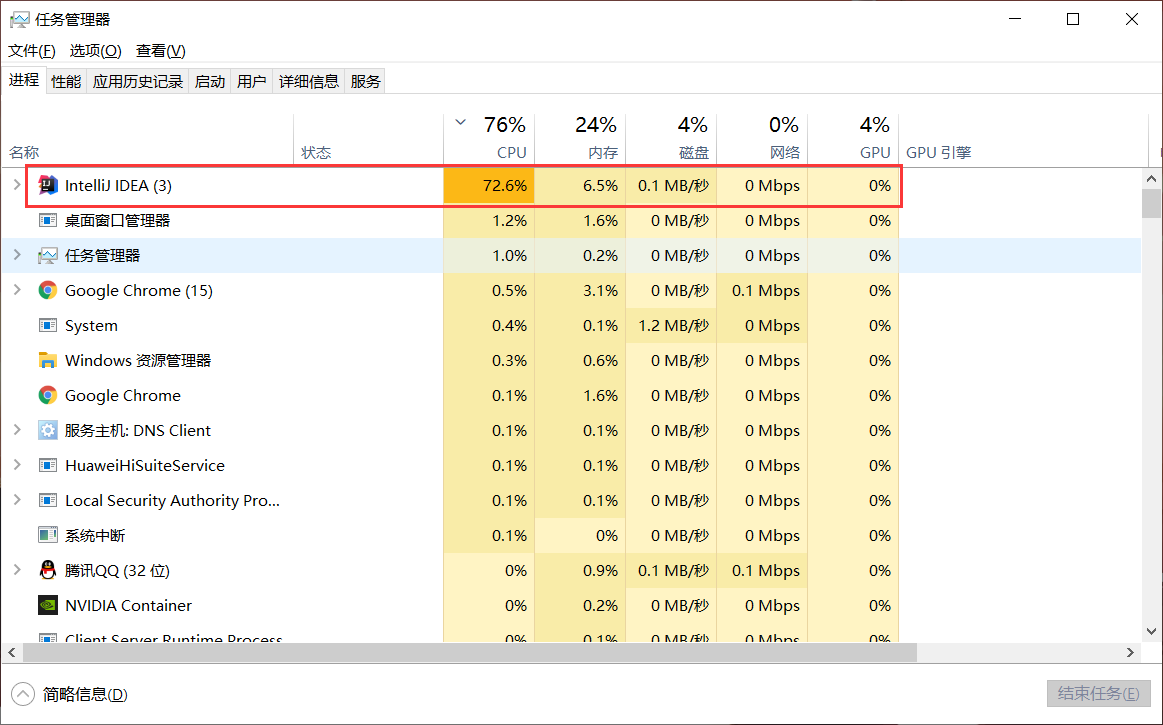Switch to the 应用历史记录 tab
The image size is (1163, 725).
point(138,81)
